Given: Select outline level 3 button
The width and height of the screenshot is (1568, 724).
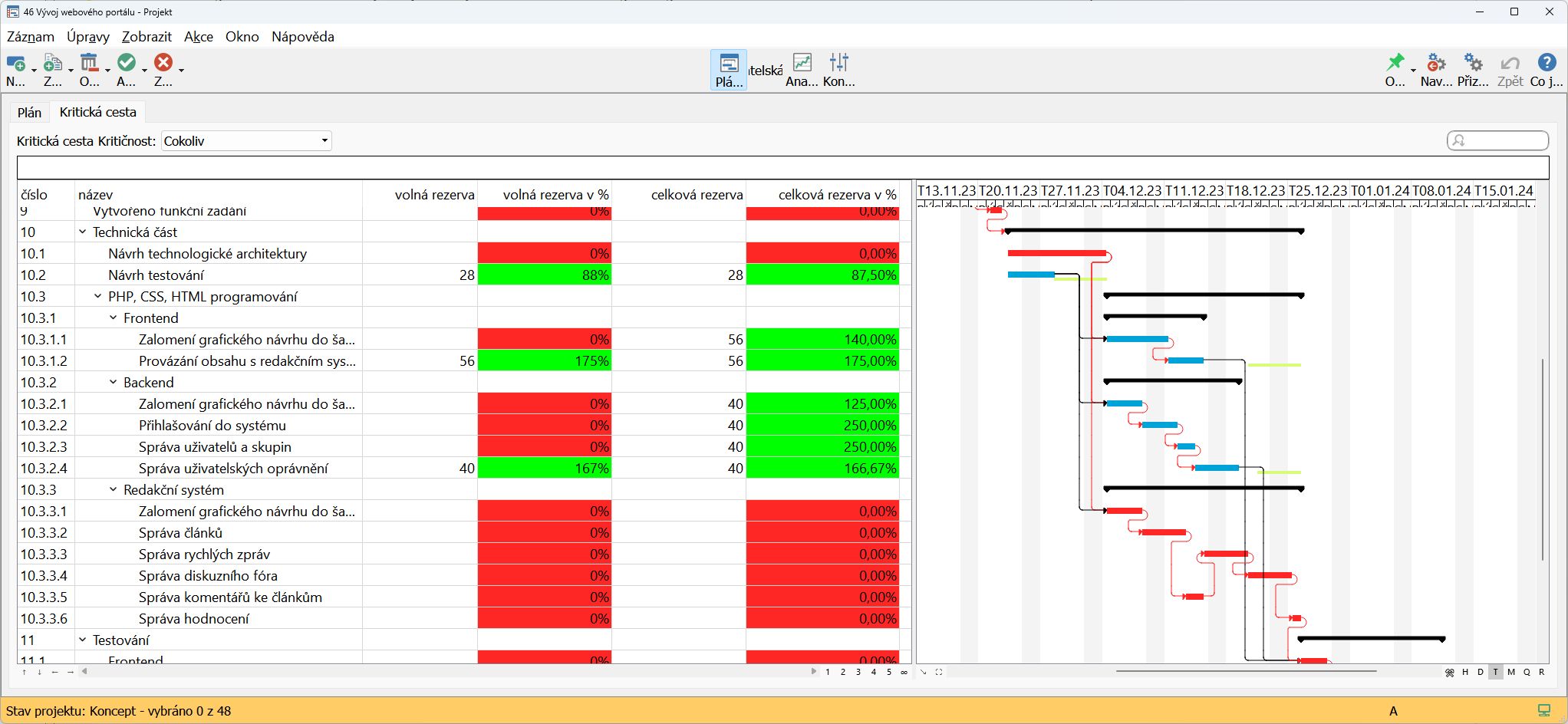Looking at the screenshot, I should (858, 672).
